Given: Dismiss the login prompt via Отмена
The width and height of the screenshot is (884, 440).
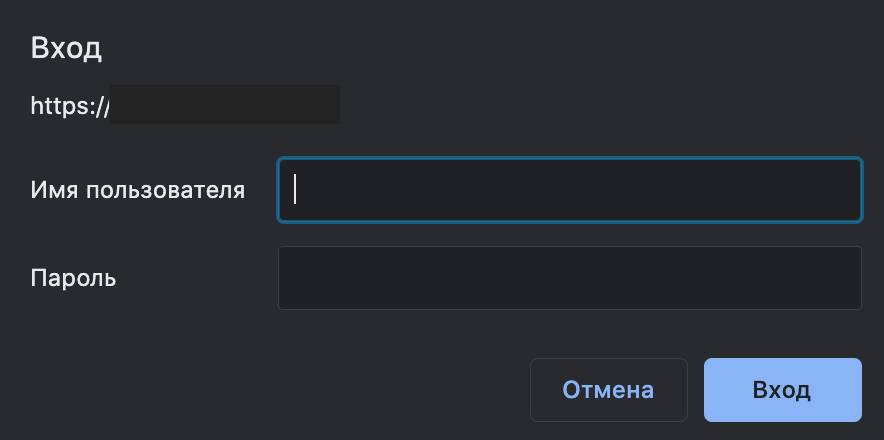Looking at the screenshot, I should point(608,390).
